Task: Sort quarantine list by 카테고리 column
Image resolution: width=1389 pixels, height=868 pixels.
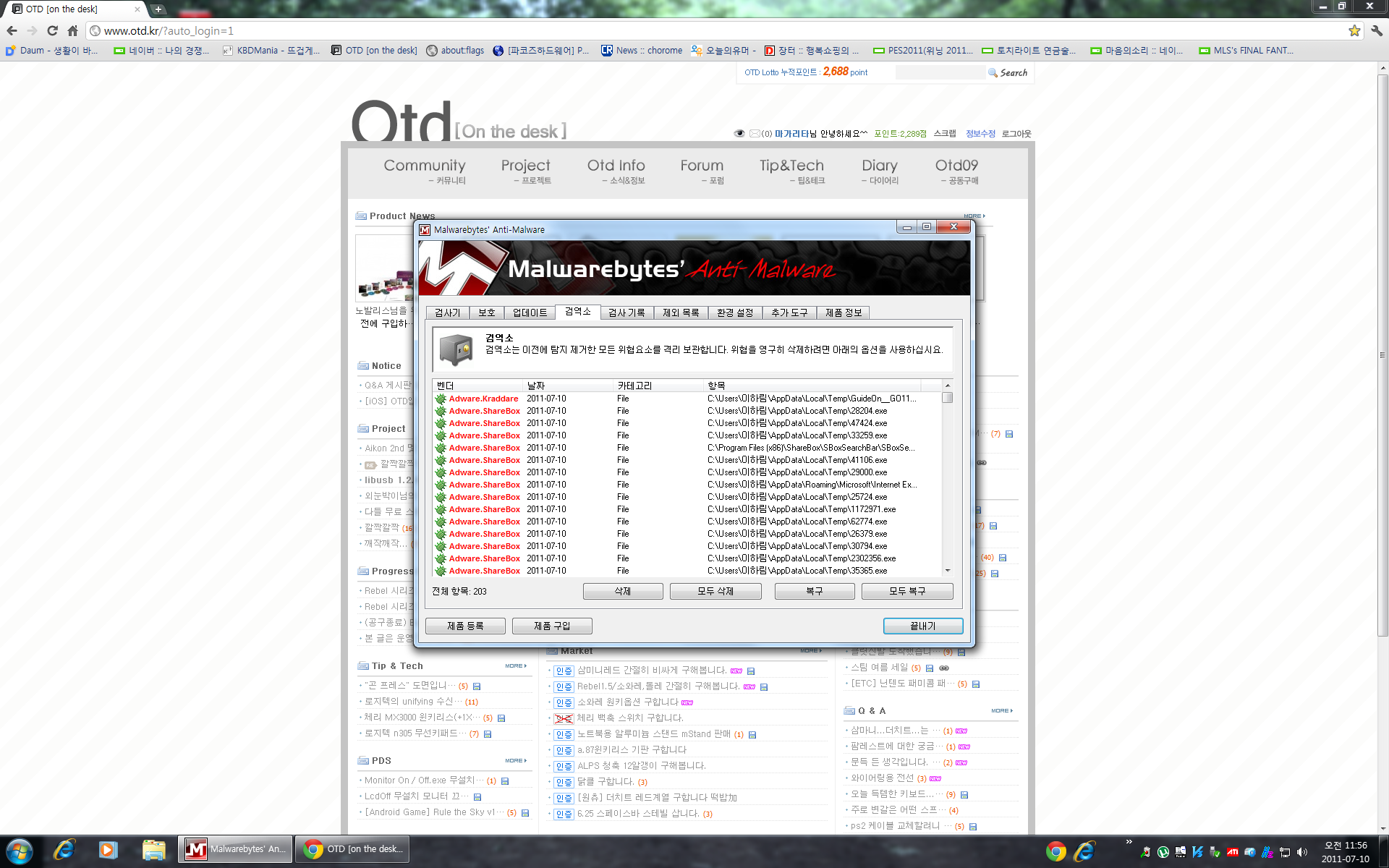Action: (x=658, y=386)
